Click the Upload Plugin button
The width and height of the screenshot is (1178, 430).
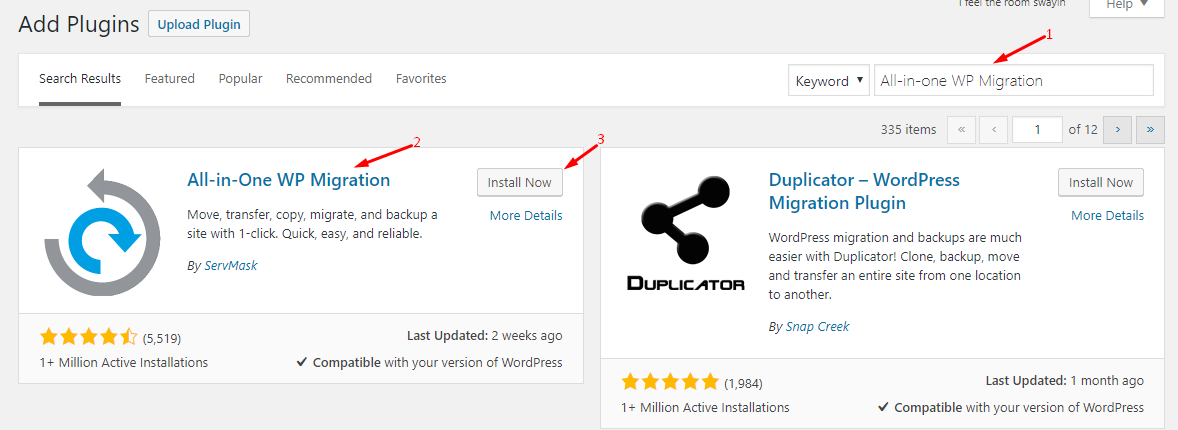click(x=199, y=24)
